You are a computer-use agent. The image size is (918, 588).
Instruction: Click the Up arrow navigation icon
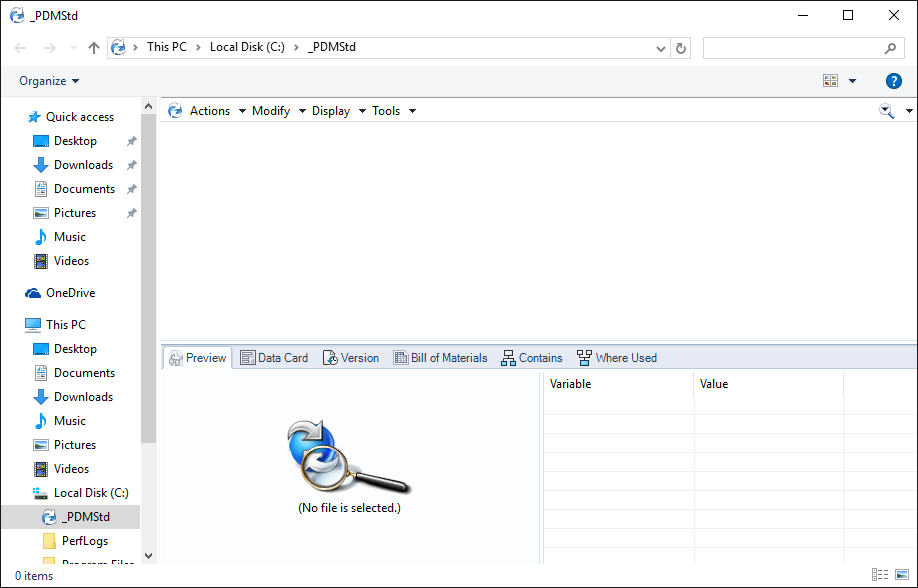click(94, 48)
